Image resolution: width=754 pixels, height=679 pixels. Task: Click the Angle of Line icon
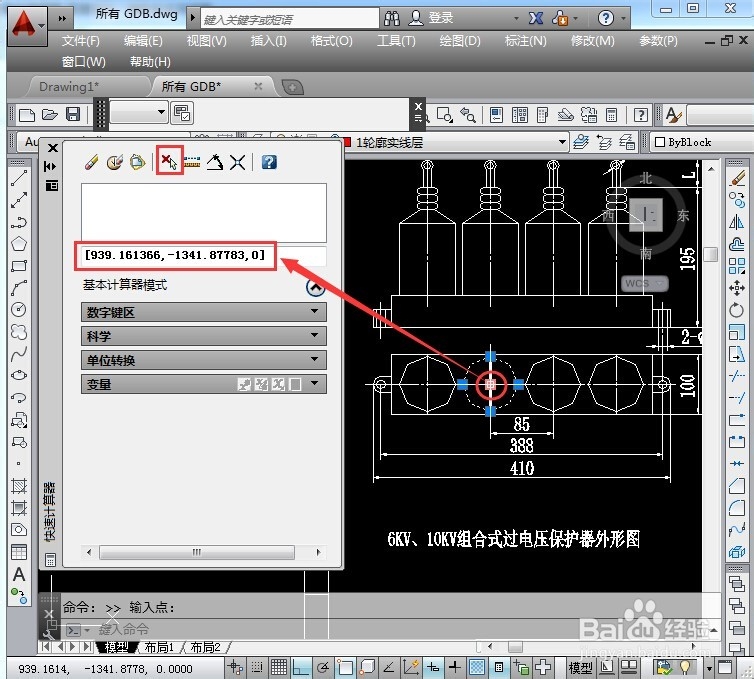215,163
